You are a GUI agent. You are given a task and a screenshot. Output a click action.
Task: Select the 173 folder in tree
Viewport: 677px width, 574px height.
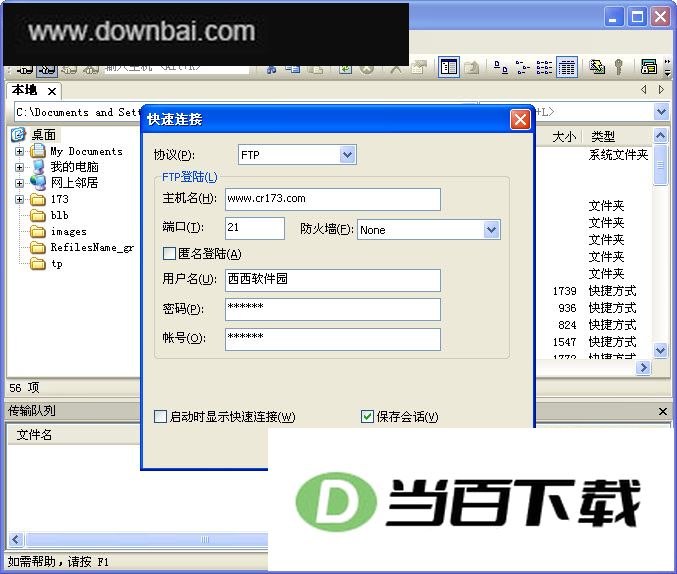coord(60,199)
